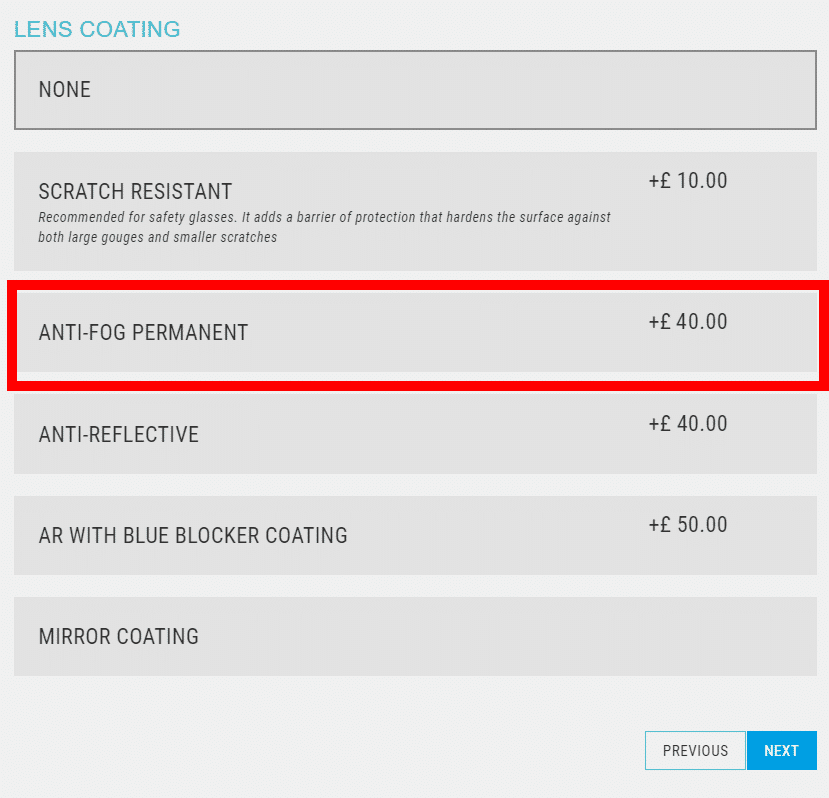
Task: Click the NEXT button
Action: [781, 751]
